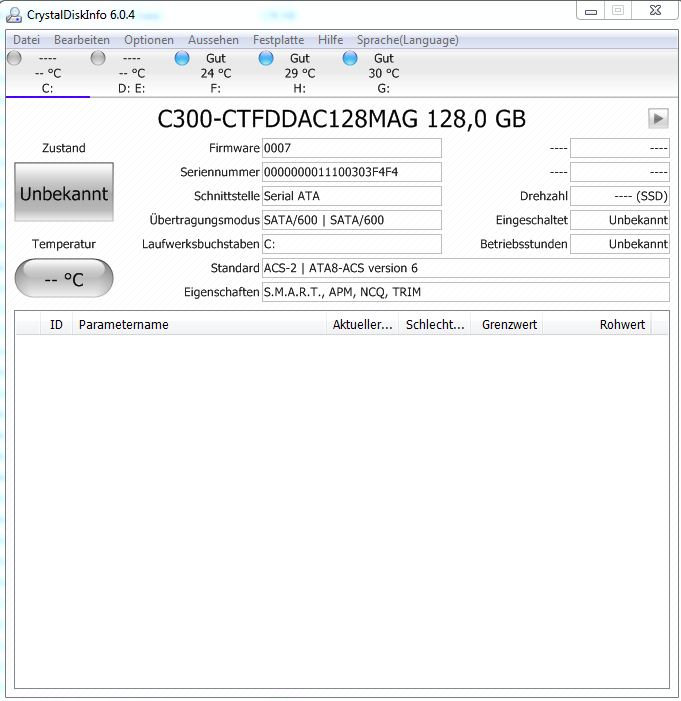Sort by Aktueller... column header
This screenshot has height=701, width=681.
(363, 325)
